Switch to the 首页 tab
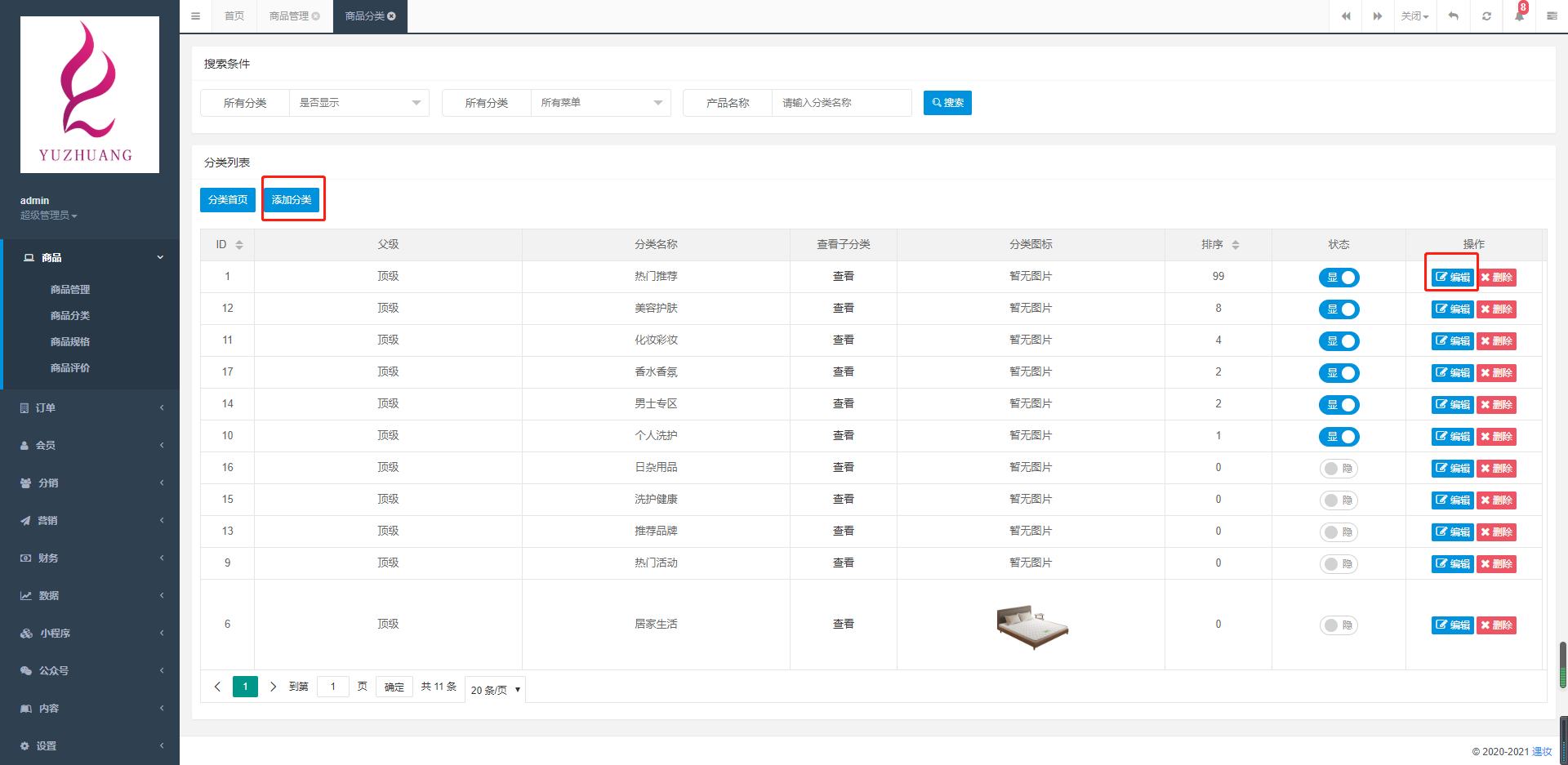This screenshot has width=1568, height=765. coord(234,16)
